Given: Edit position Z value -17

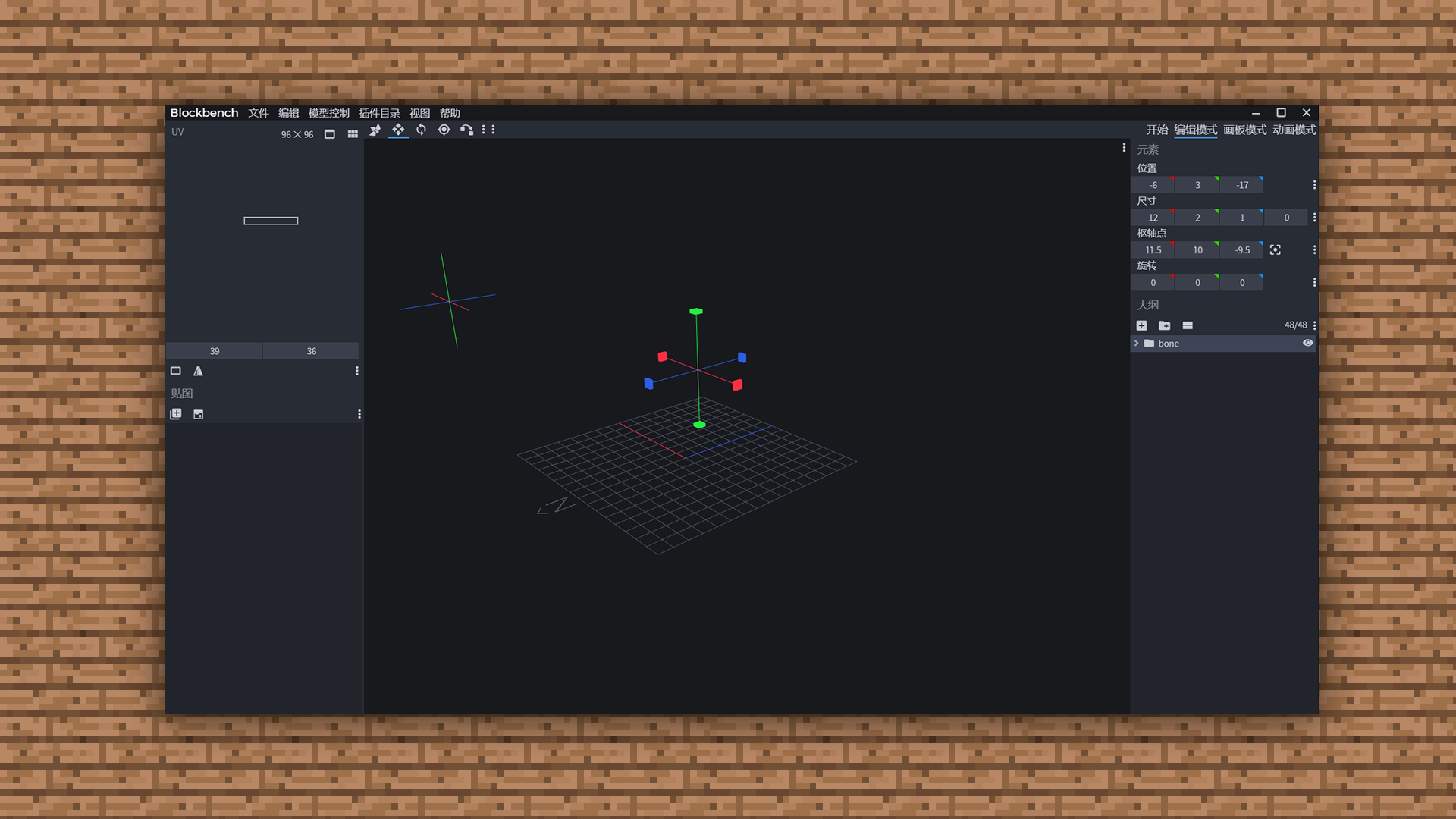Looking at the screenshot, I should 1242,185.
